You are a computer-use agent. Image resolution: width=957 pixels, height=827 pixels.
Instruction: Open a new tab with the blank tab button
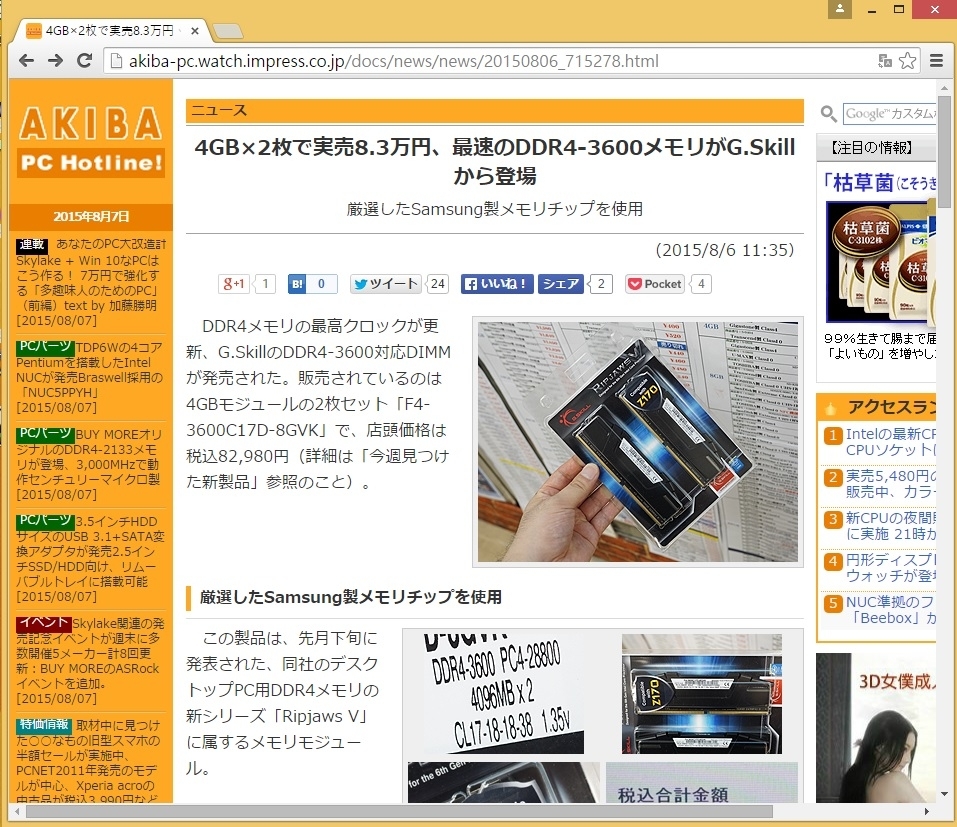(228, 31)
